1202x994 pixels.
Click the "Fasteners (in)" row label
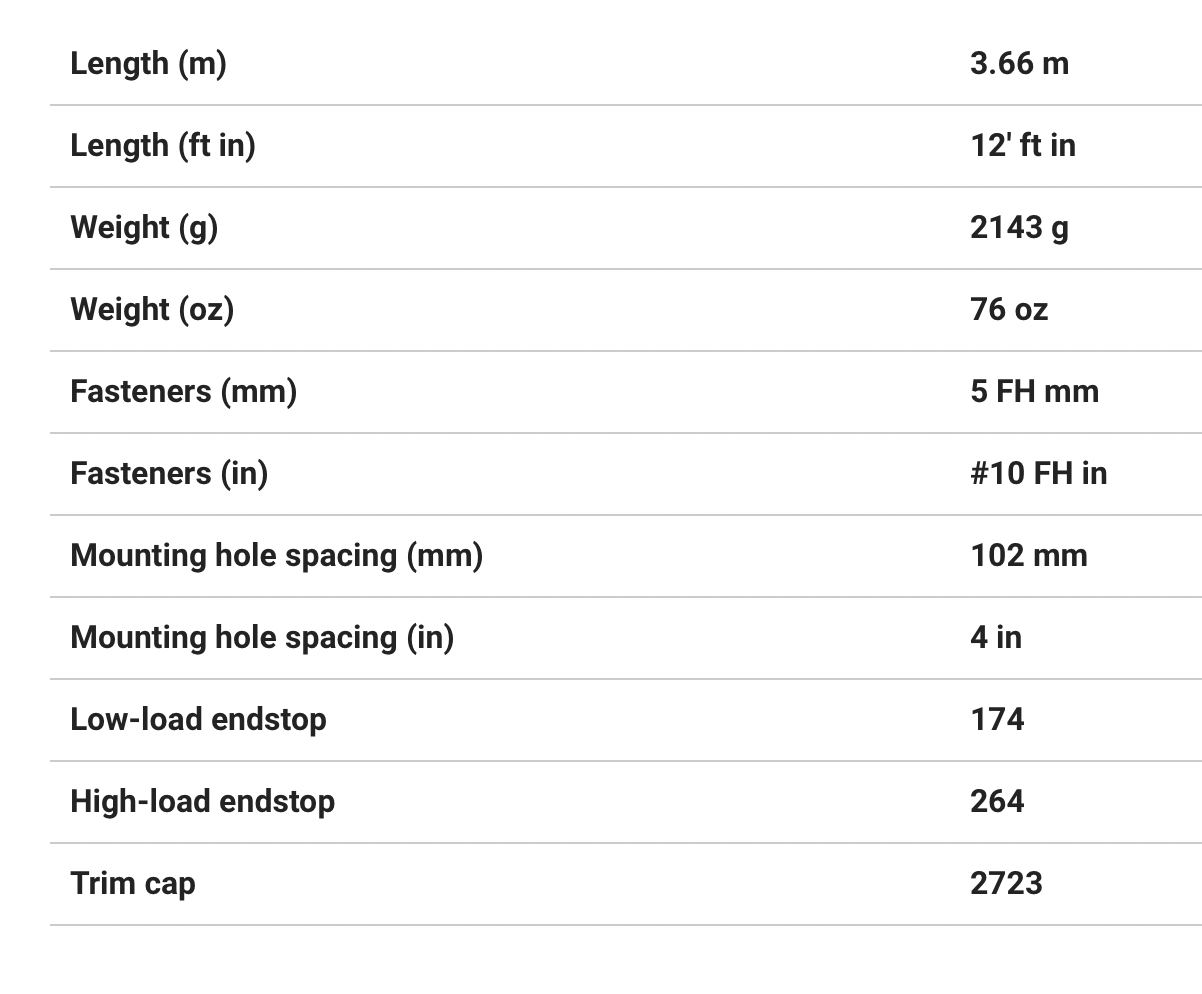168,473
